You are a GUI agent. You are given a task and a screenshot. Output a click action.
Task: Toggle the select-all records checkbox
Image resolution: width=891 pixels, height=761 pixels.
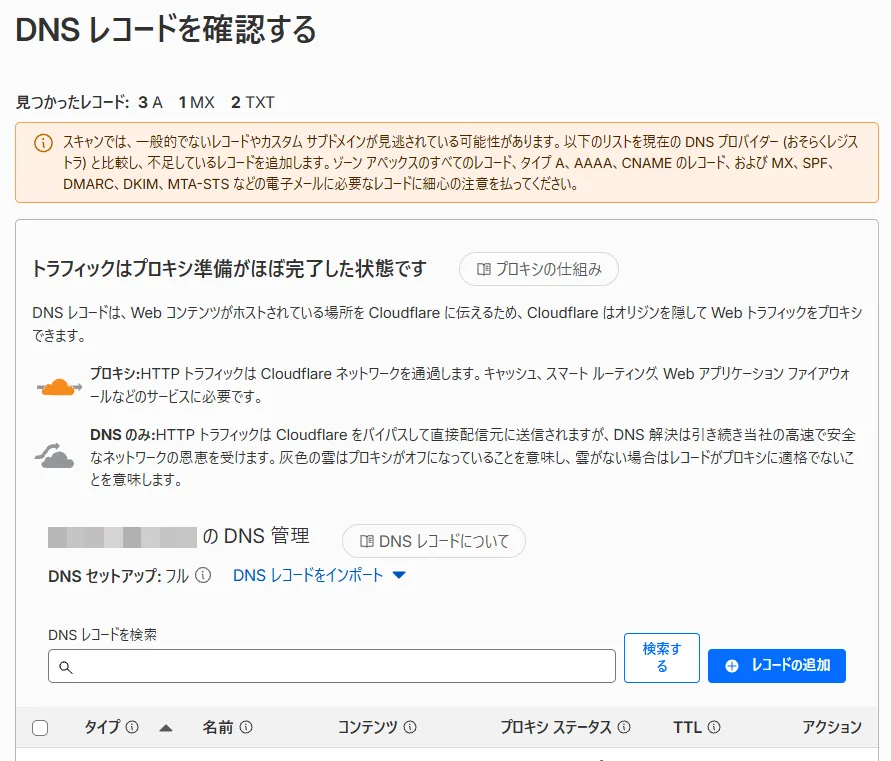coord(40,728)
